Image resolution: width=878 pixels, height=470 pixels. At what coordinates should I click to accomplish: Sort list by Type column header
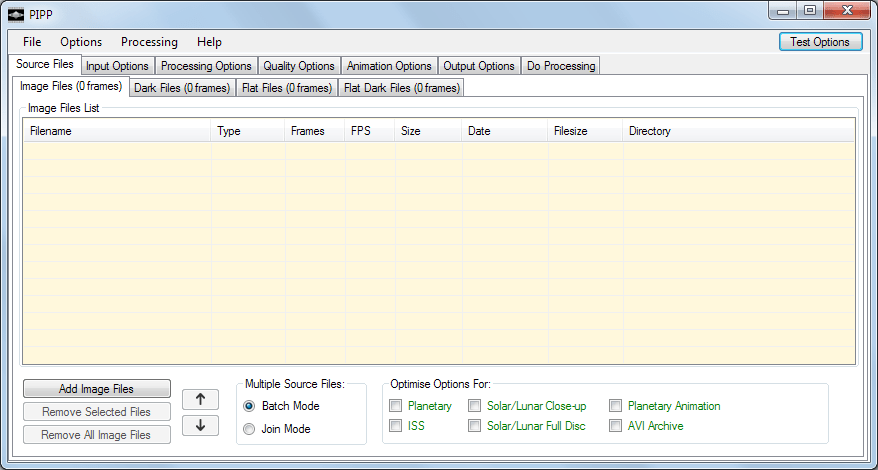[247, 131]
